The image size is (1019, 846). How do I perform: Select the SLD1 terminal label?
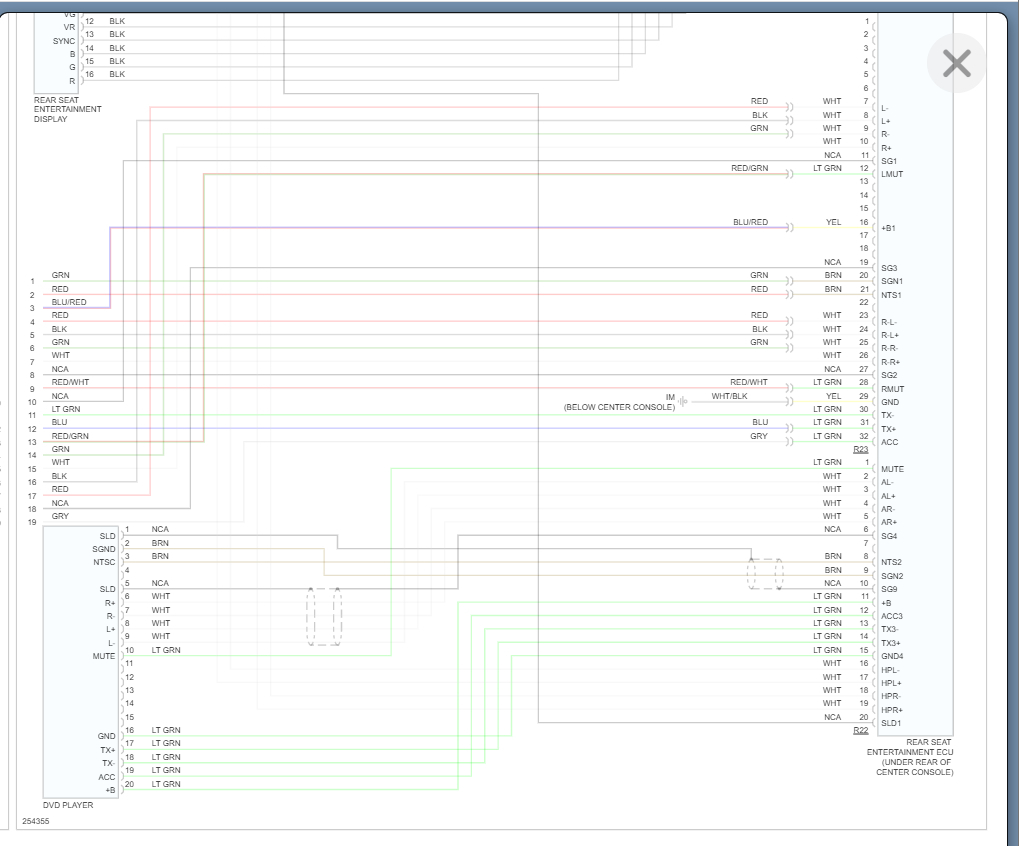(x=891, y=723)
